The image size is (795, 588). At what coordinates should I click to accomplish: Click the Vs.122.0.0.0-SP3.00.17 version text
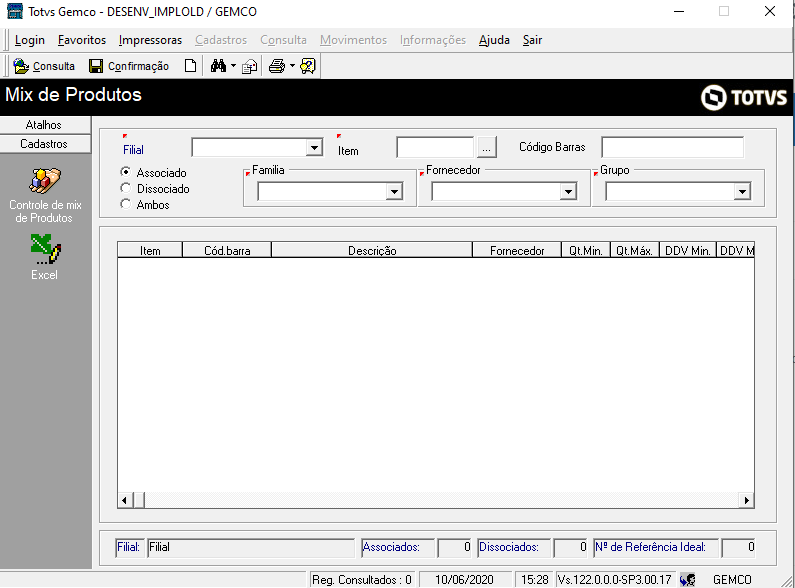[x=615, y=579]
